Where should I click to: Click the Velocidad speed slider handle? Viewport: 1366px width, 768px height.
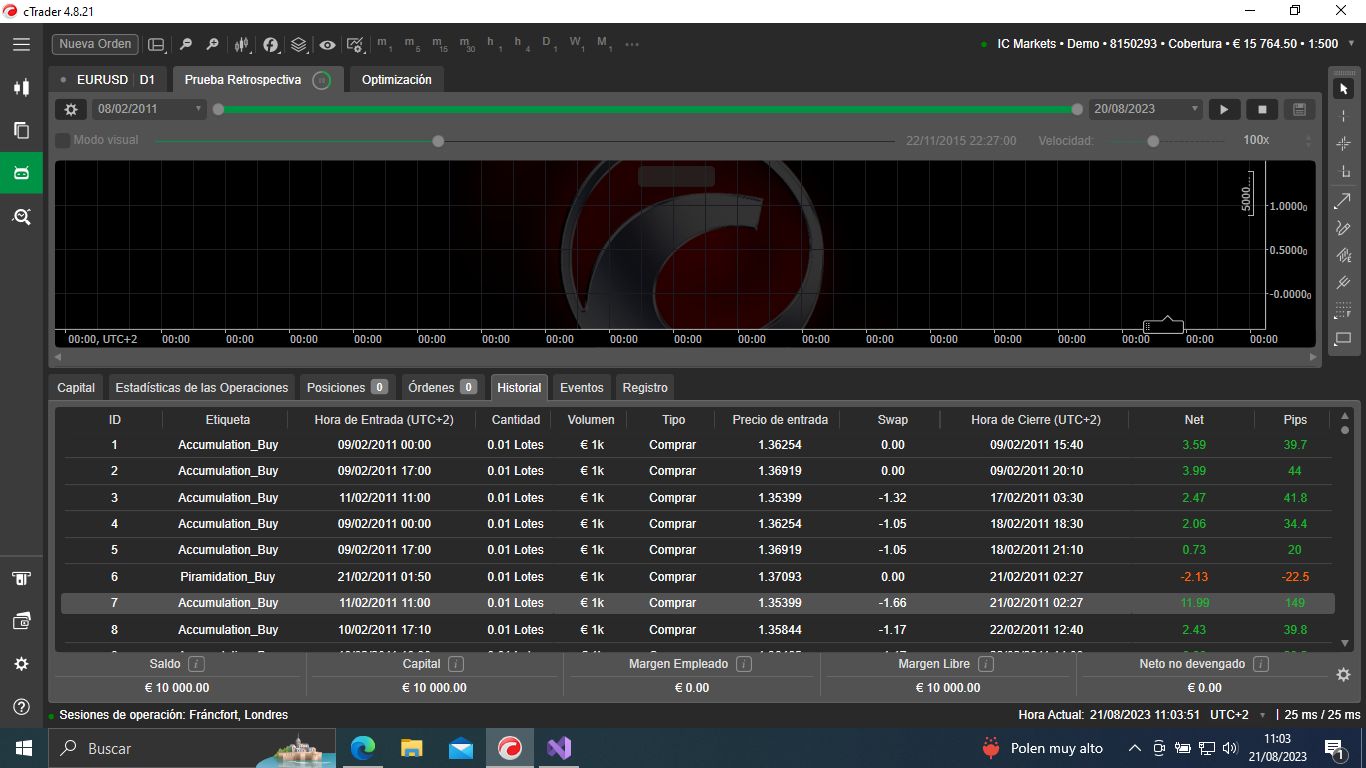pyautogui.click(x=1153, y=141)
